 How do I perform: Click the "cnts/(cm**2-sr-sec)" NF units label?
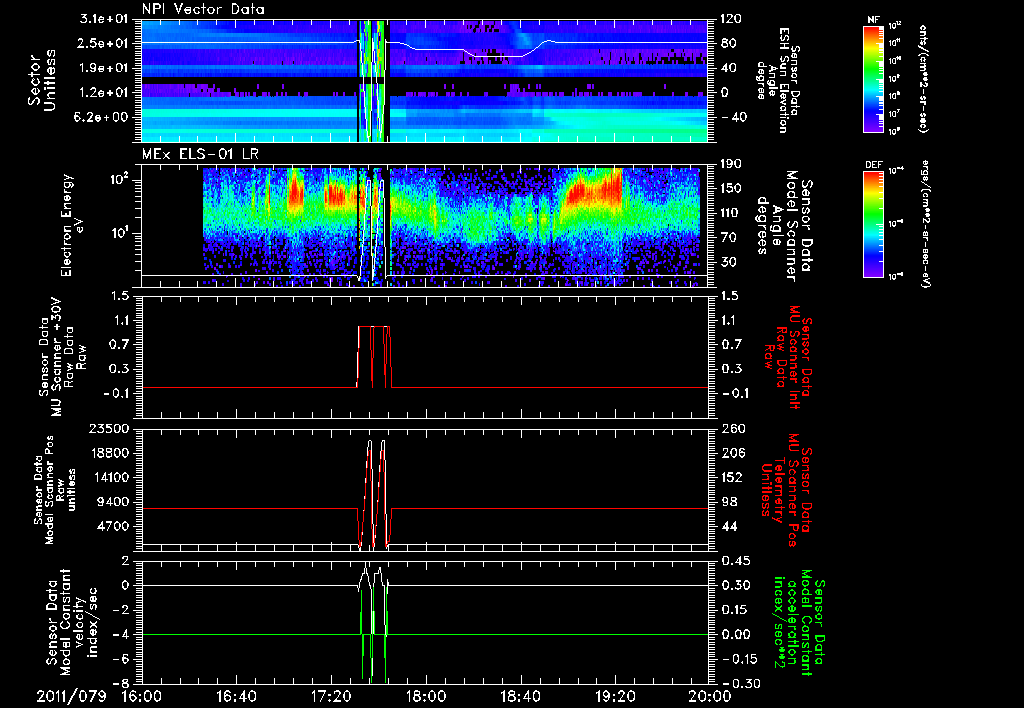point(923,79)
